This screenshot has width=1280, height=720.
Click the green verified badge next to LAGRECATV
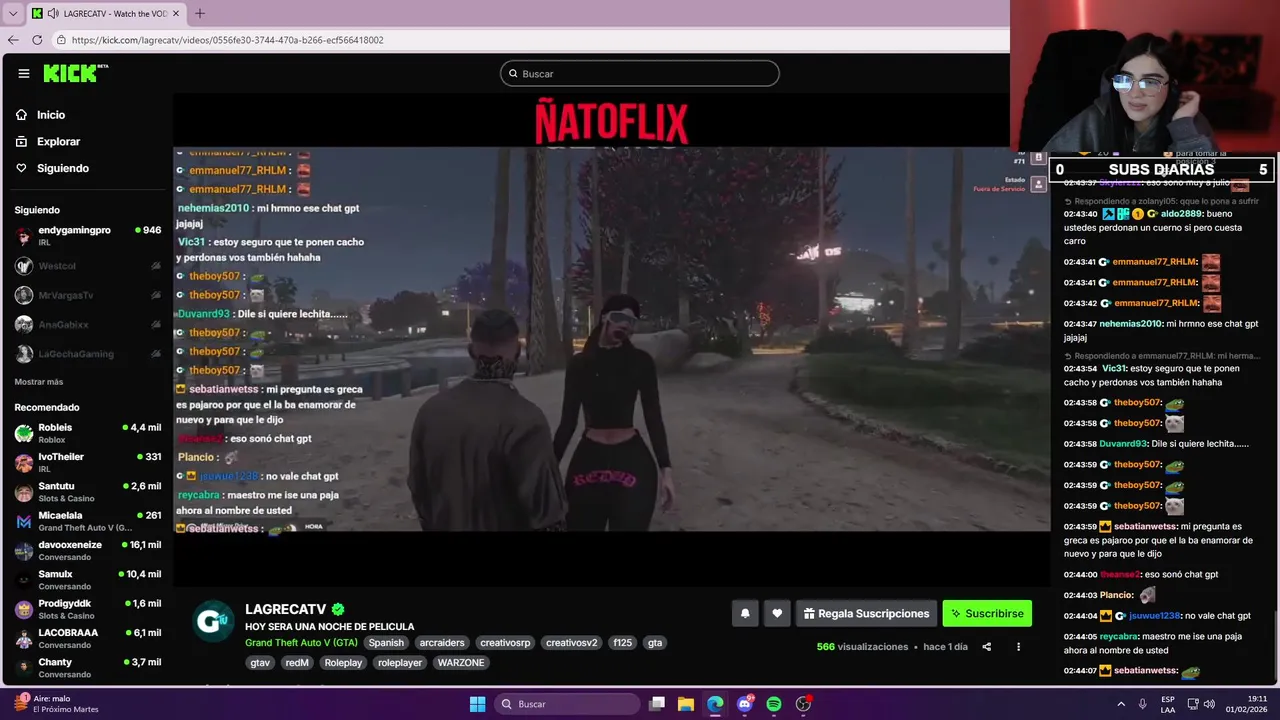coord(338,609)
